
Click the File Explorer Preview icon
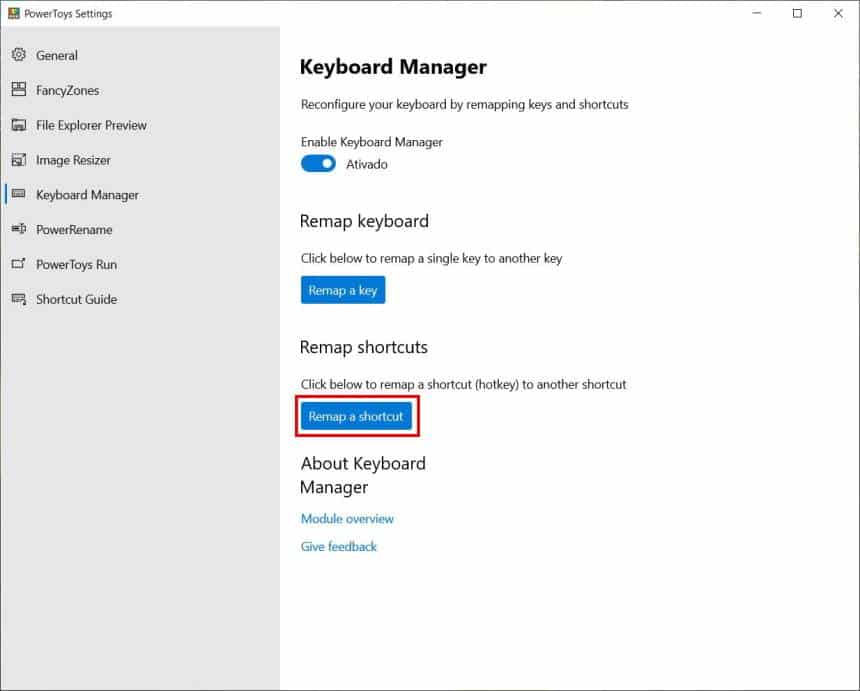pyautogui.click(x=19, y=125)
